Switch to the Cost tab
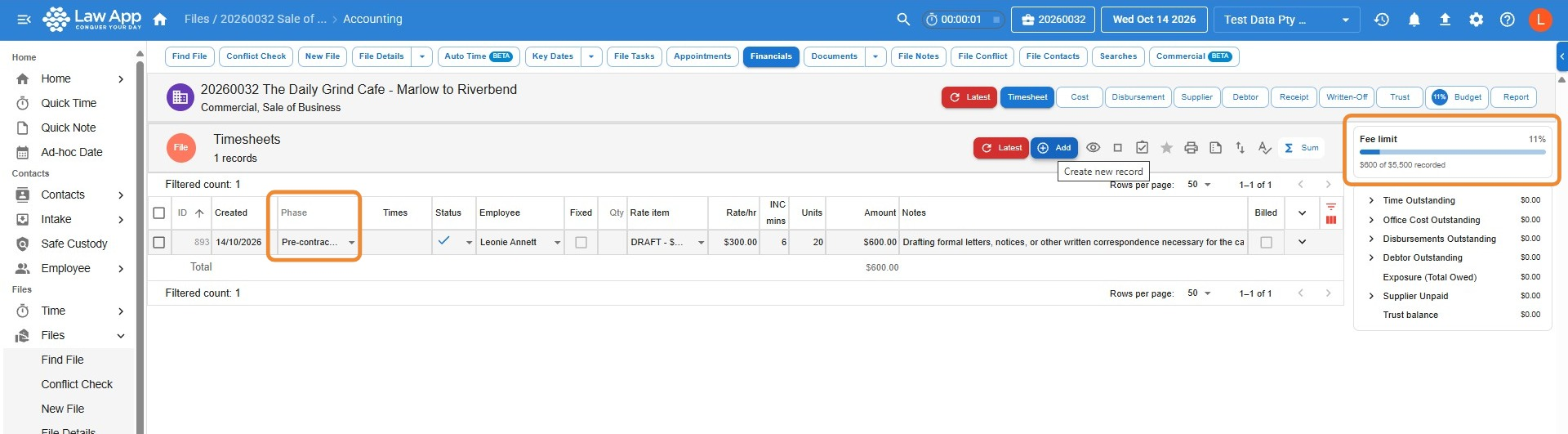1568x434 pixels. click(1080, 97)
